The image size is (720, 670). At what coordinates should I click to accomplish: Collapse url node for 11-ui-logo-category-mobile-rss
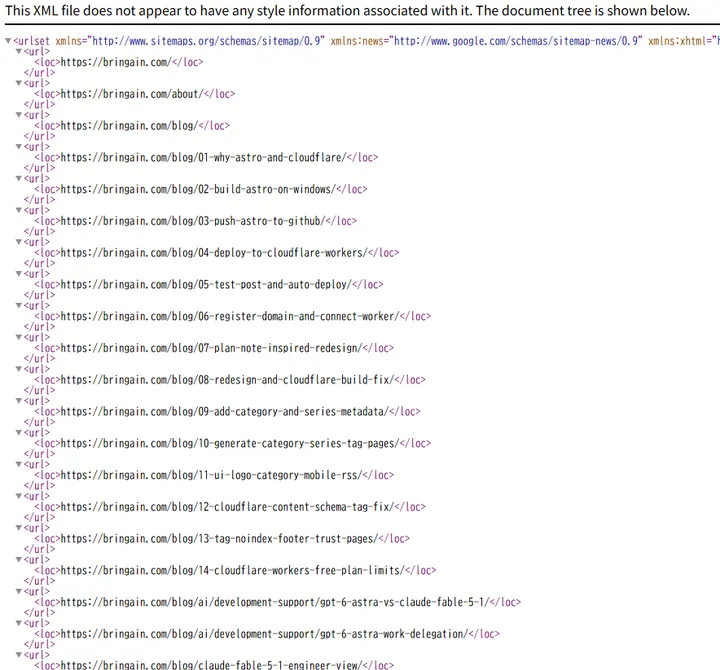19,464
